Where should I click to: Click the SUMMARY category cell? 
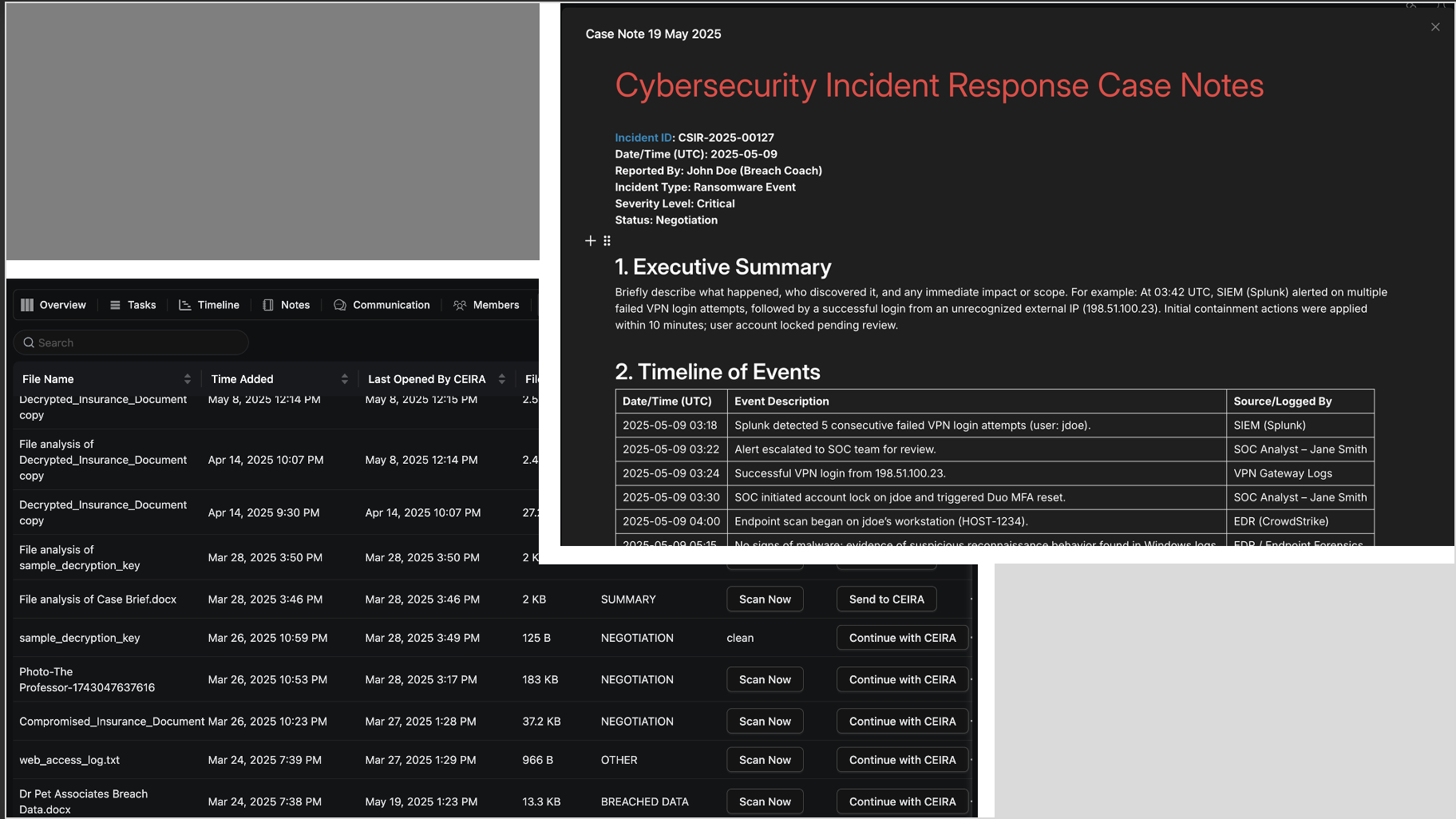click(628, 599)
